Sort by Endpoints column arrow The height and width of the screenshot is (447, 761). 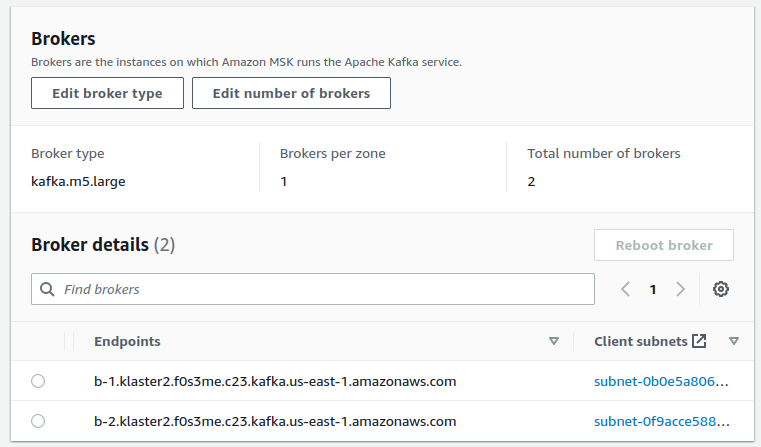554,341
